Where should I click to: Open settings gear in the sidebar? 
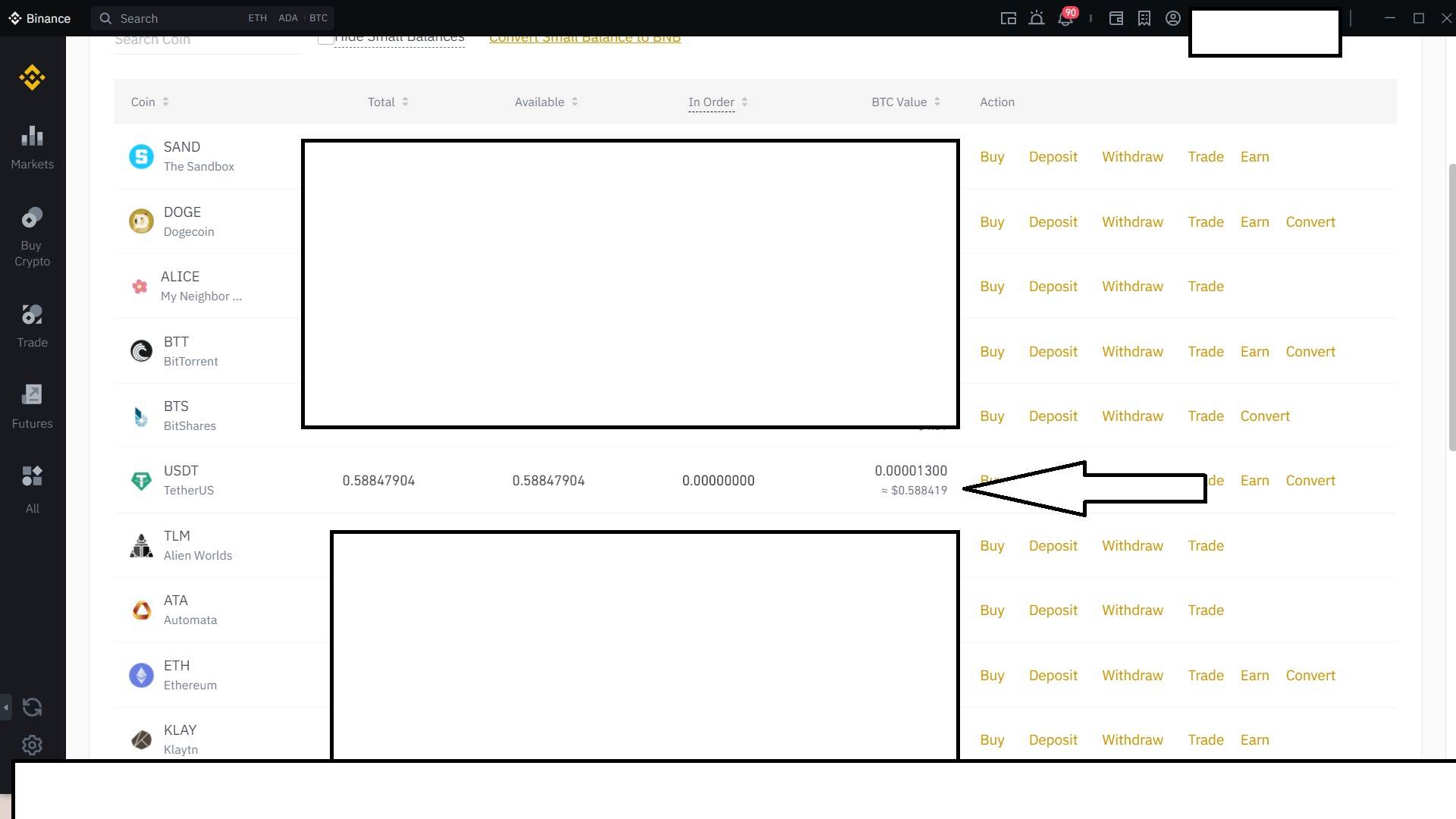tap(32, 745)
